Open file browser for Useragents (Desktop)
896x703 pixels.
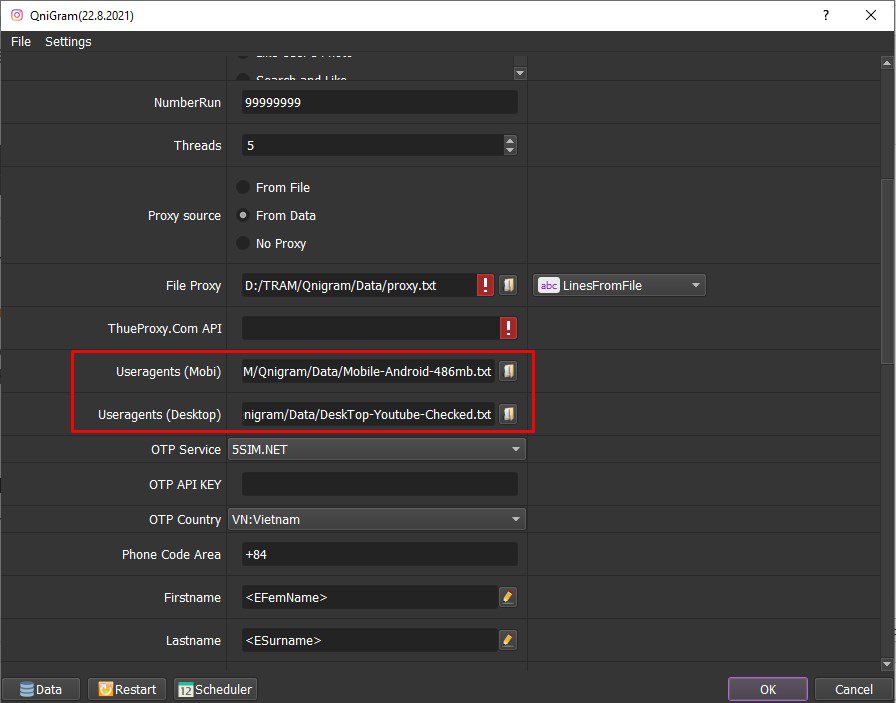508,414
